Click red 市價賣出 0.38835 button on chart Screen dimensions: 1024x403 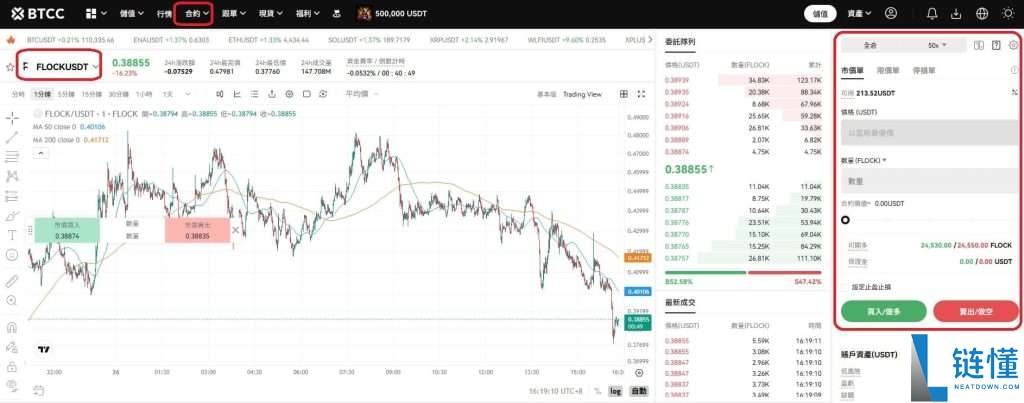(197, 231)
